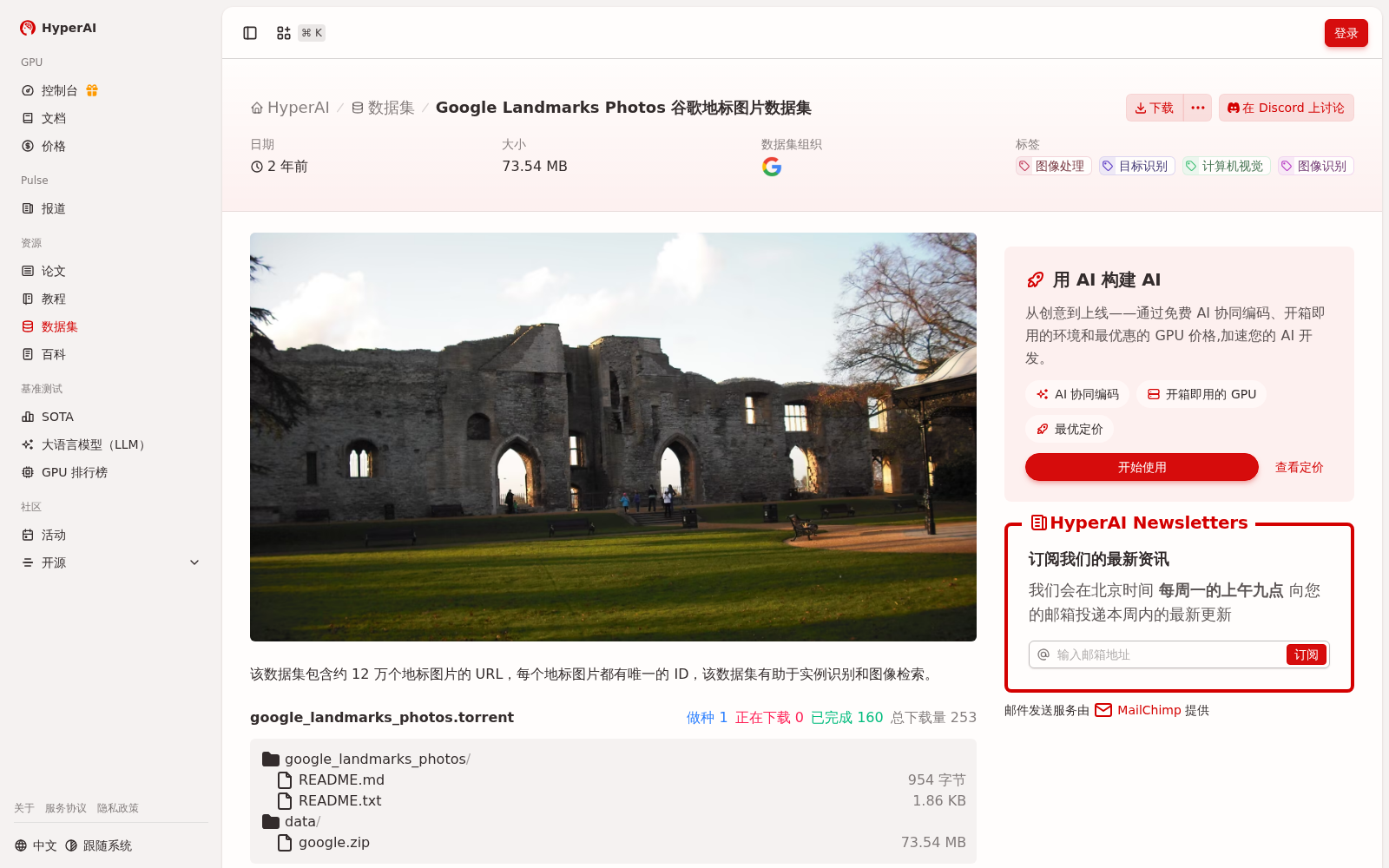Click the ⌘ K shortcut badge
This screenshot has height=868, width=1389.
[312, 33]
